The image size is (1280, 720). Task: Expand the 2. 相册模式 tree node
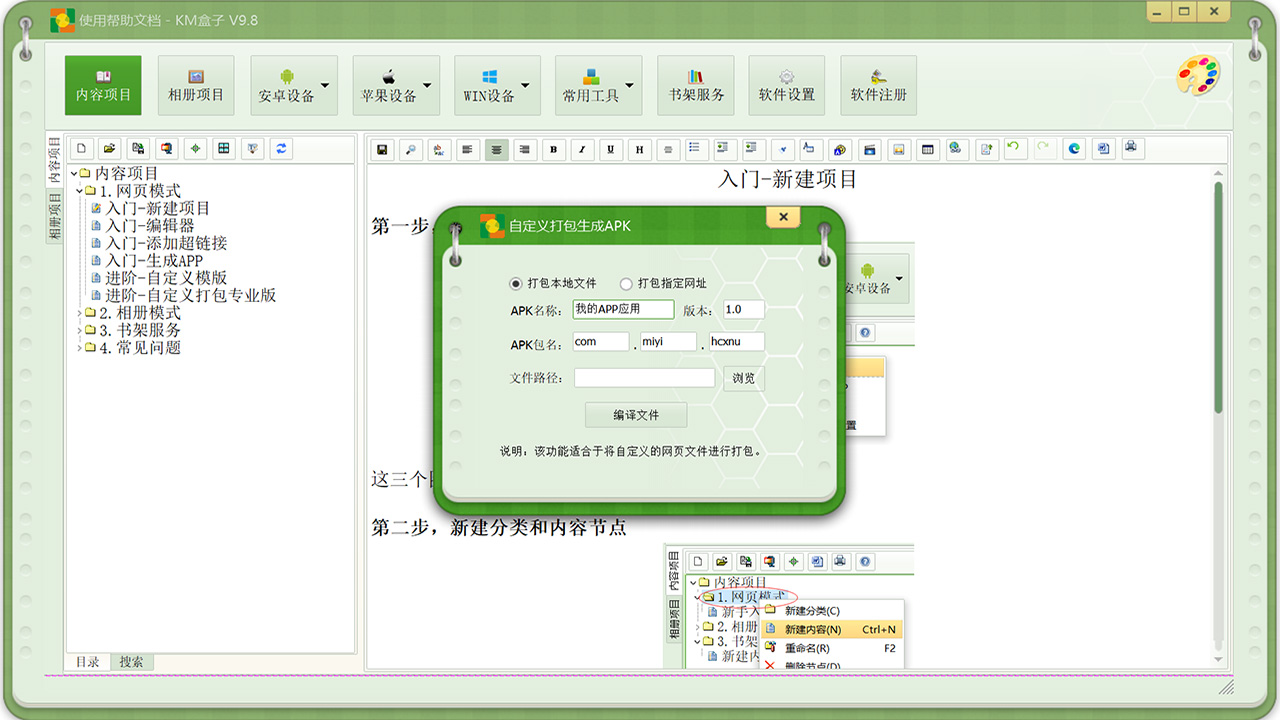tap(79, 313)
